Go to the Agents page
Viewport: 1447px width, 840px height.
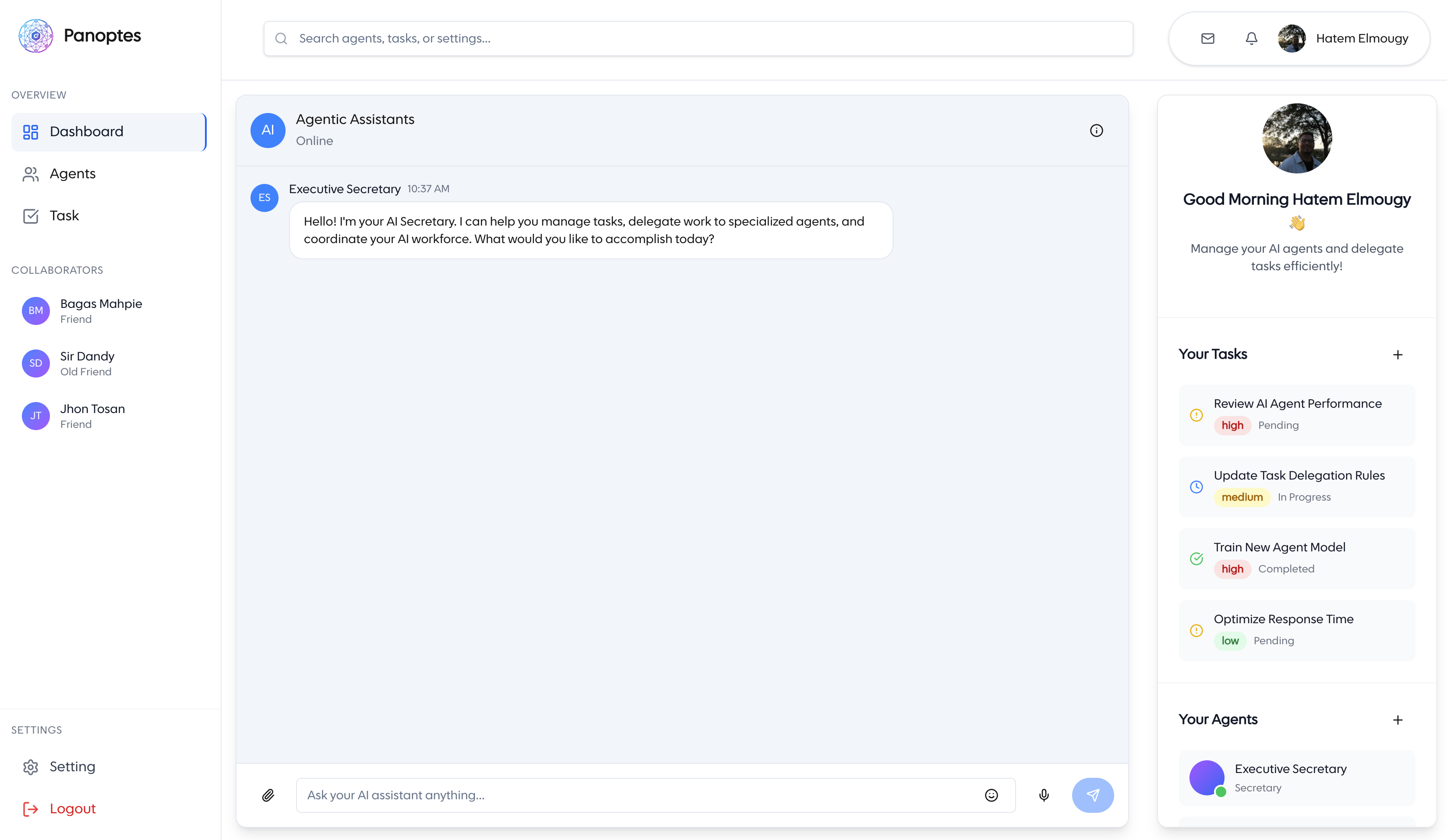pos(72,174)
